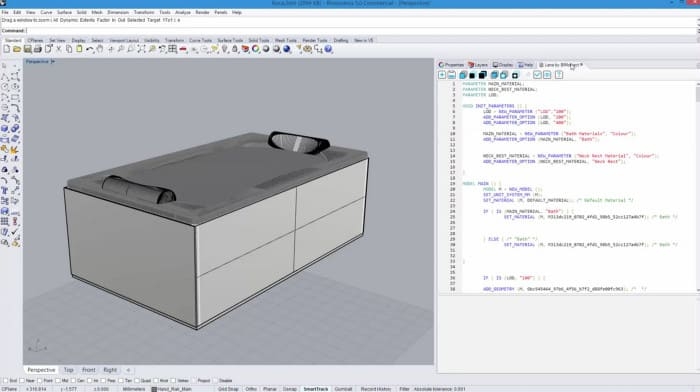Click the padlock Lock icon
Screen dimensions: 700x392
coord(235,49)
